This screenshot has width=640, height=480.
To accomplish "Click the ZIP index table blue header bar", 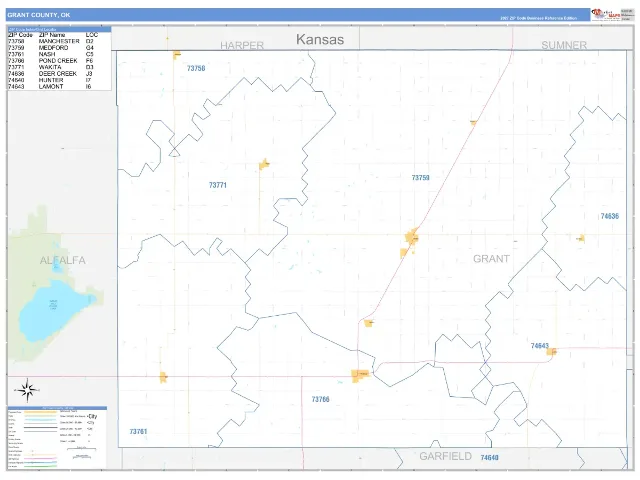I will pyautogui.click(x=60, y=29).
